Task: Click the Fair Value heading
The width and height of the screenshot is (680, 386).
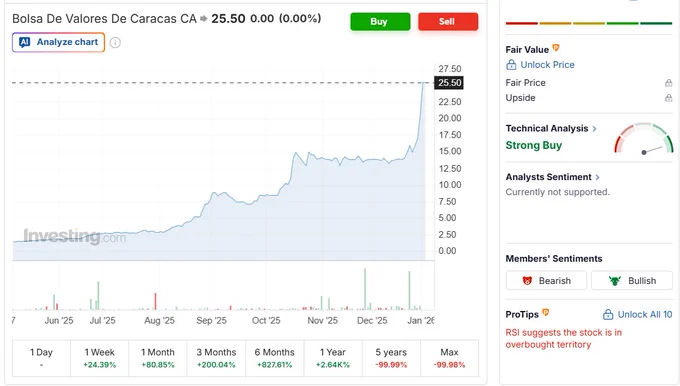Action: 527,49
